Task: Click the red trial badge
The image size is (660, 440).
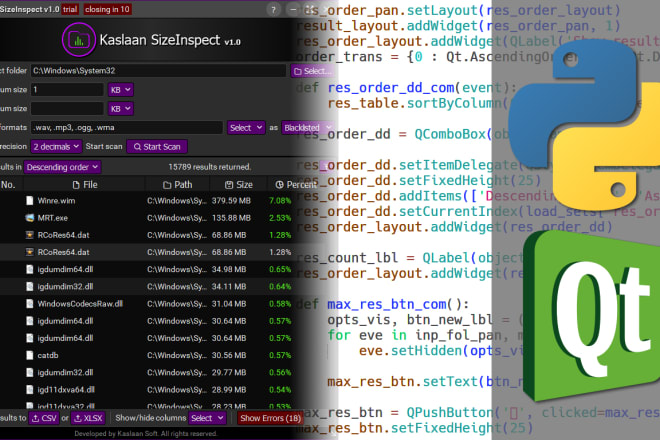Action: click(x=70, y=9)
